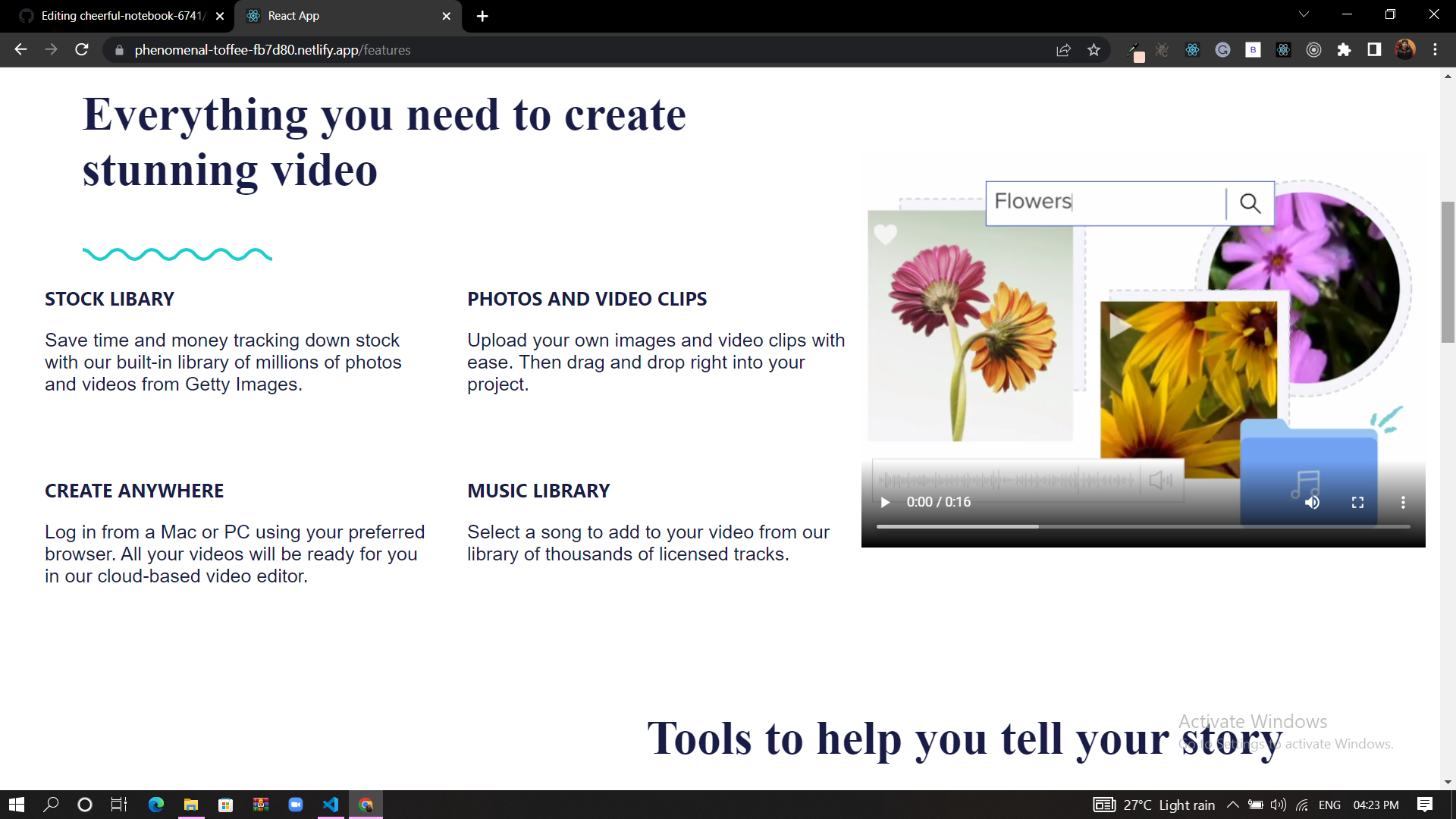This screenshot has height=819, width=1456.
Task: Play the flower video
Action: click(885, 502)
